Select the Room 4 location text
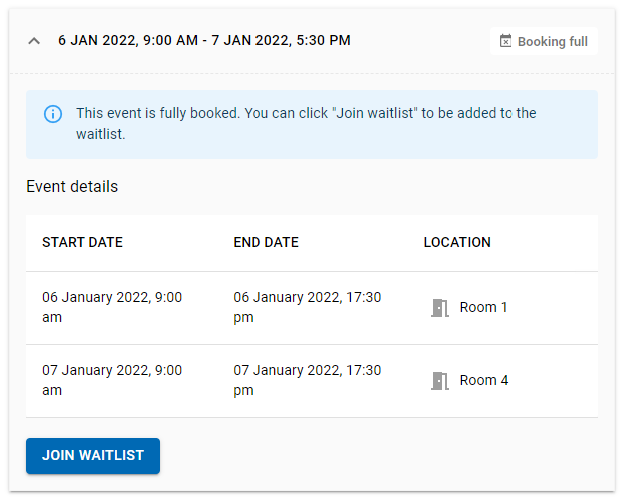Viewport: 626px width, 502px height. click(x=483, y=381)
